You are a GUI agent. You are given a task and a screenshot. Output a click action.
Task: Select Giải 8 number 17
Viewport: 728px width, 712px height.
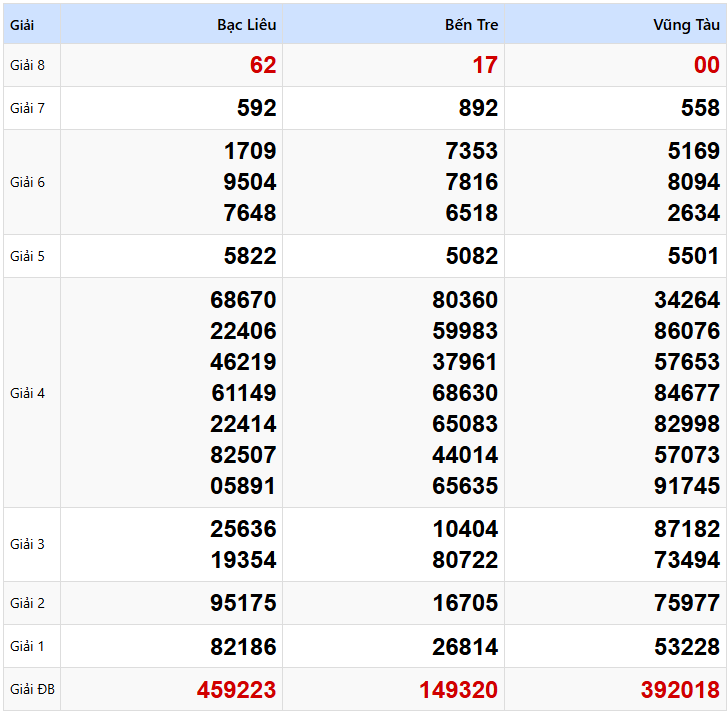pos(485,65)
